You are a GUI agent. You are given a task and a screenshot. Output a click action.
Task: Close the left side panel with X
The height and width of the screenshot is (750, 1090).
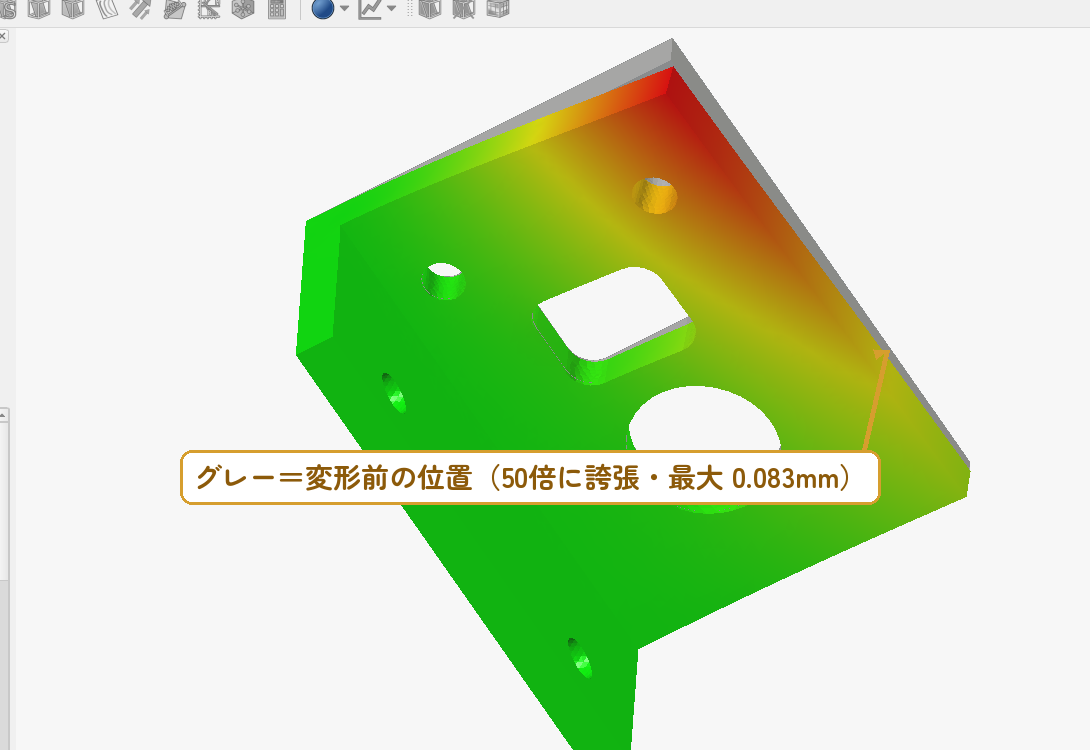point(3,35)
